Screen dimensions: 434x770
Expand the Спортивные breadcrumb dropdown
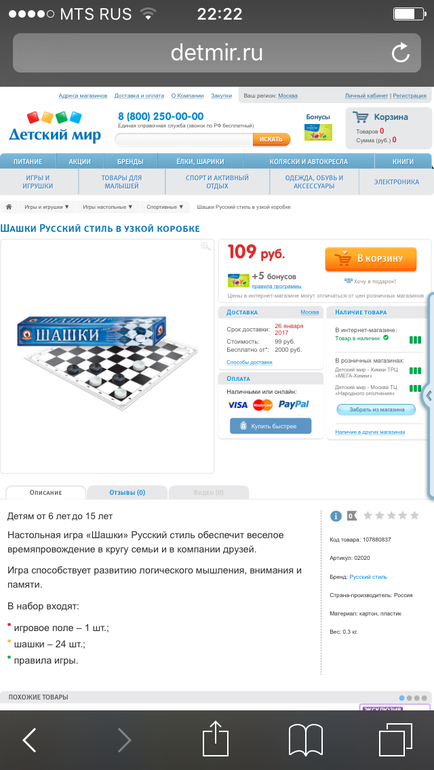click(x=164, y=207)
